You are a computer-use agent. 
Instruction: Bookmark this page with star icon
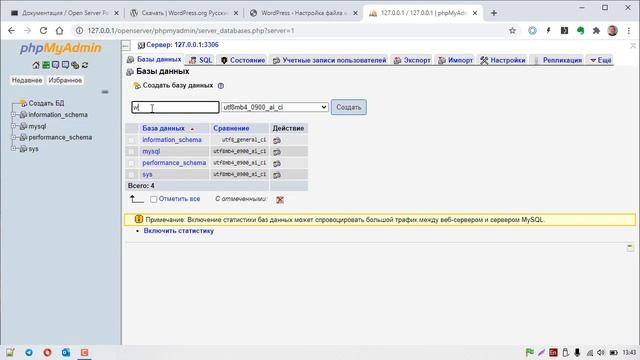pos(512,31)
